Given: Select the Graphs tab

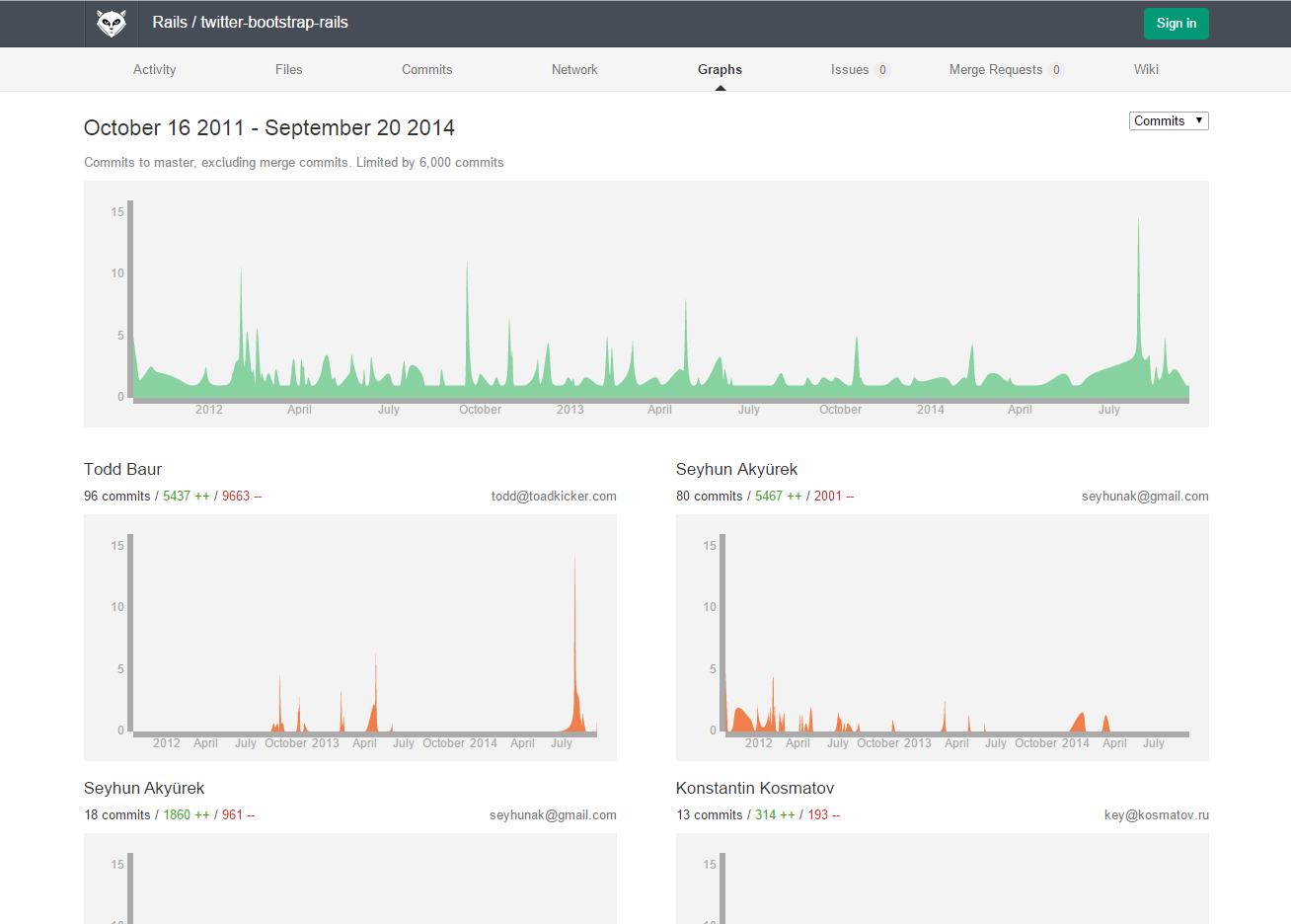Looking at the screenshot, I should point(720,69).
